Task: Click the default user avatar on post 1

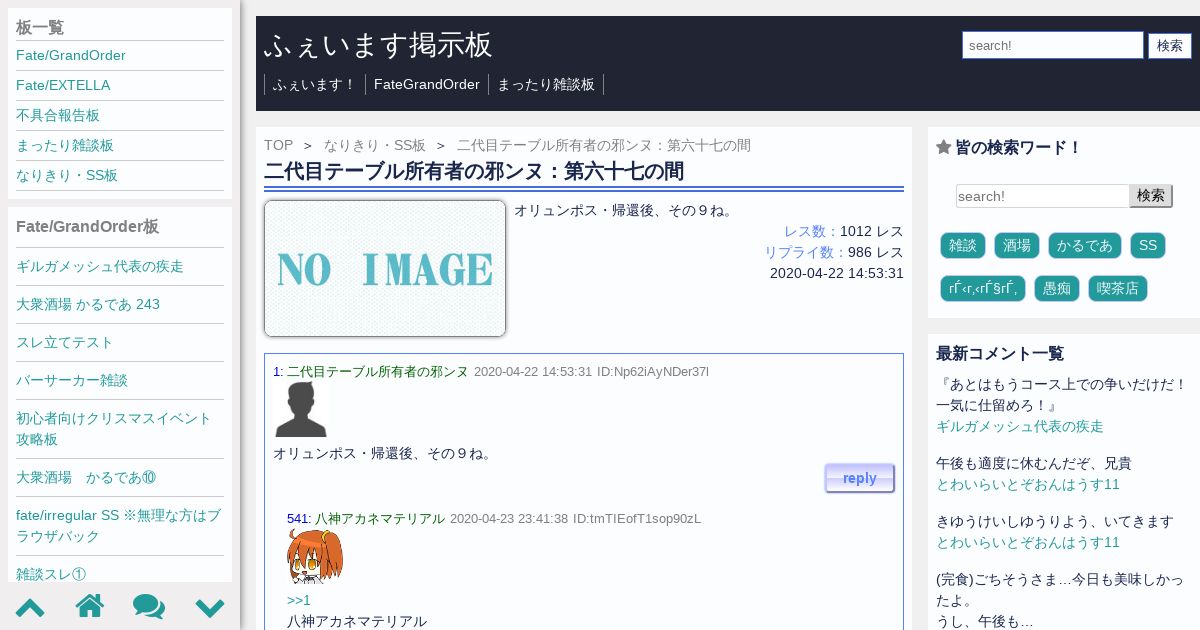Action: pyautogui.click(x=301, y=410)
